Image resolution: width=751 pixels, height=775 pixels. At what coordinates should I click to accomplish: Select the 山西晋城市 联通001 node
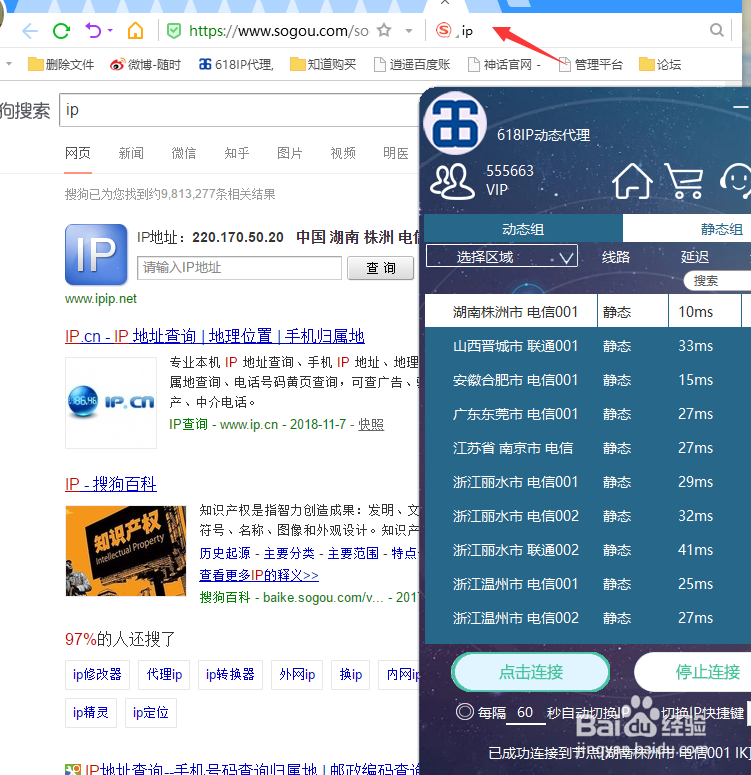pyautogui.click(x=588, y=346)
